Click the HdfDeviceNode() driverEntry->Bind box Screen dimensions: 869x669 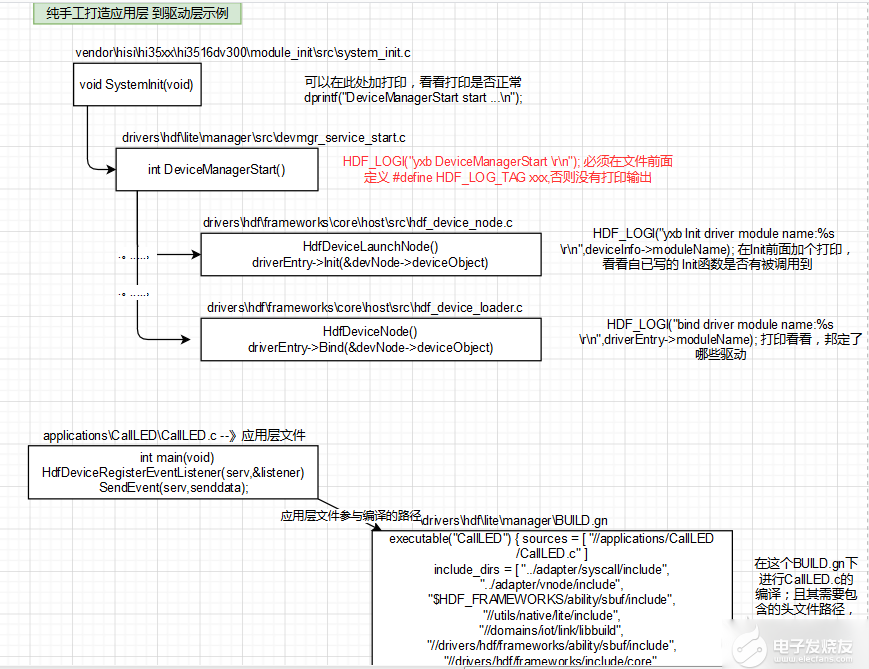coord(370,340)
